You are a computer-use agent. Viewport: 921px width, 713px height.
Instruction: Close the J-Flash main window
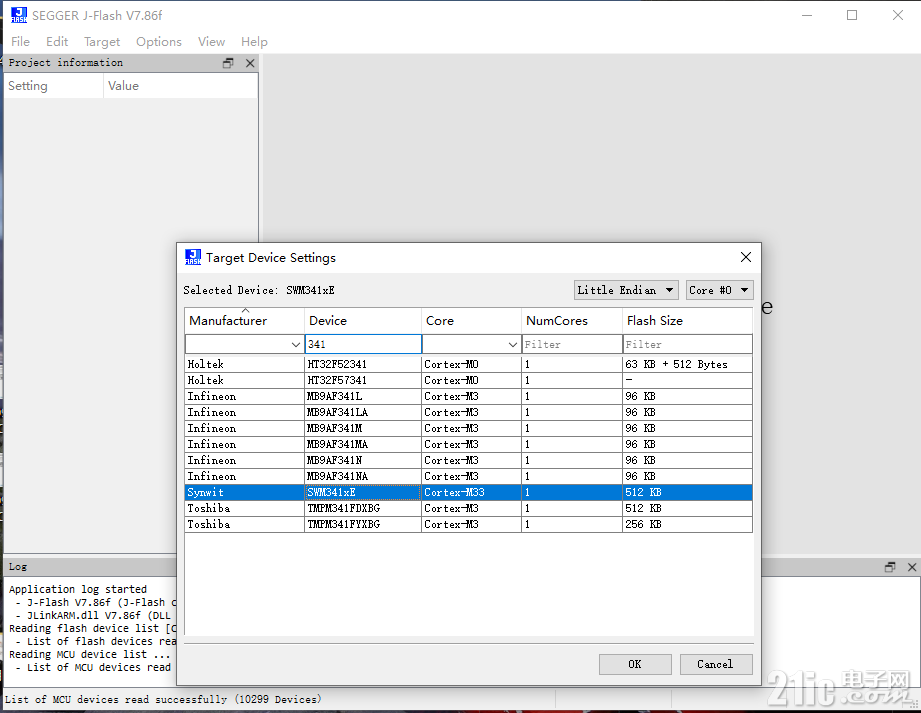[x=898, y=15]
